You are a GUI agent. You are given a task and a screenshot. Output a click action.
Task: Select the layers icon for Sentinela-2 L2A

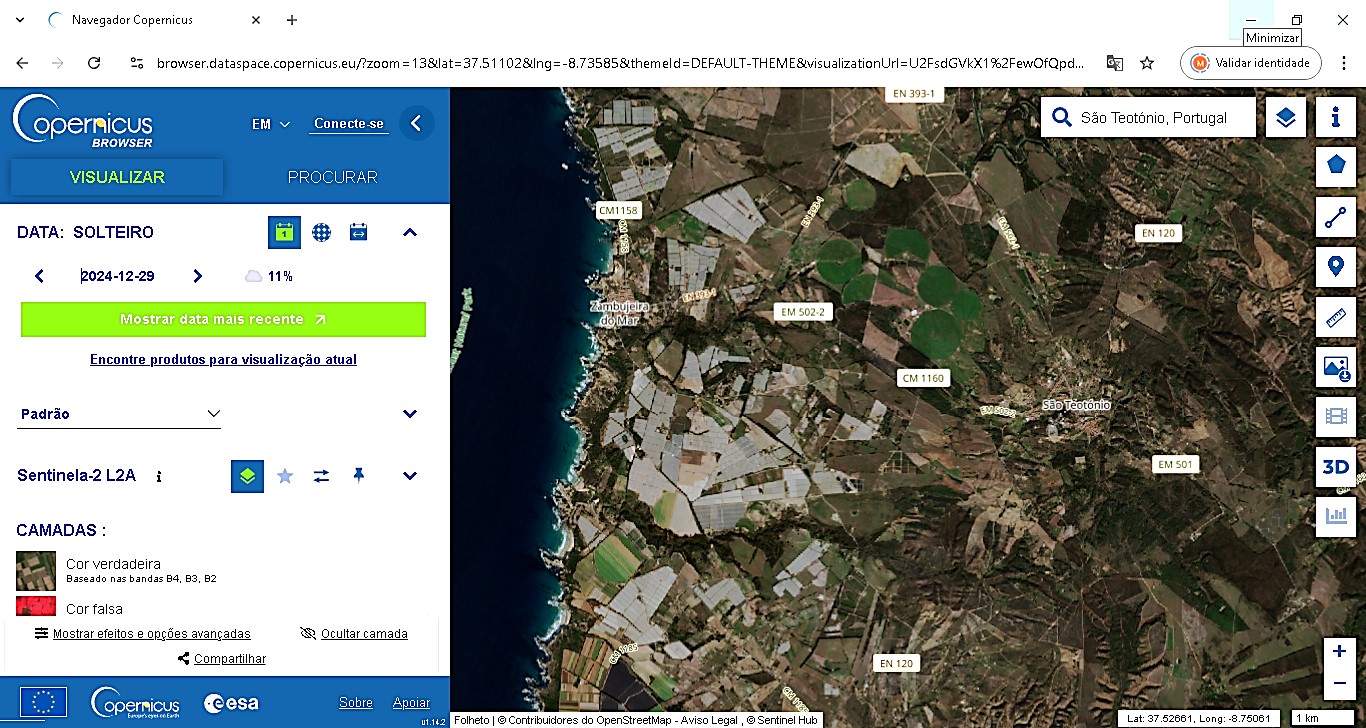(247, 476)
